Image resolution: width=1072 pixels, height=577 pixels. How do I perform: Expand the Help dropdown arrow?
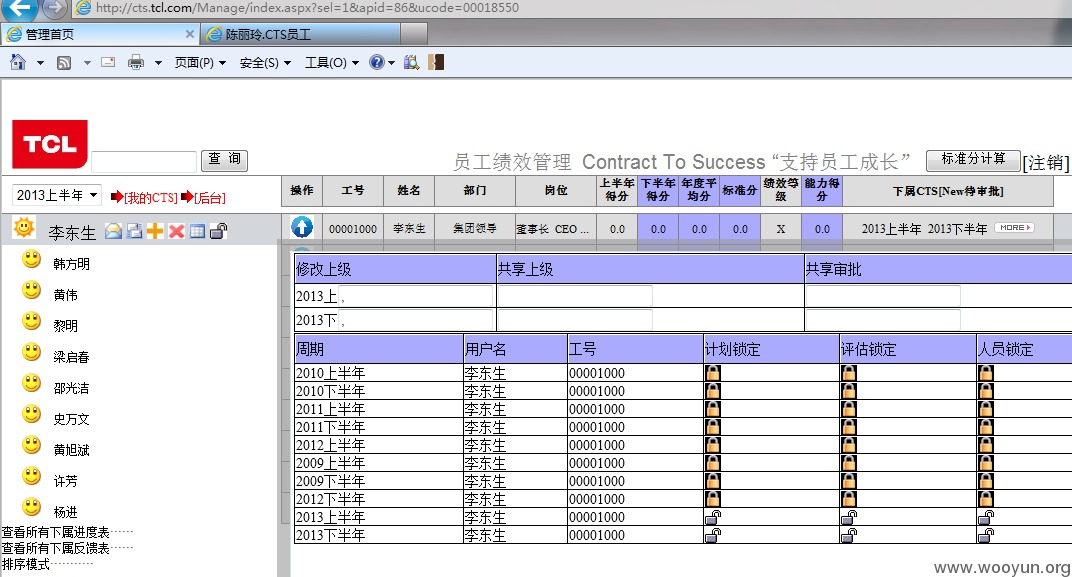point(391,63)
